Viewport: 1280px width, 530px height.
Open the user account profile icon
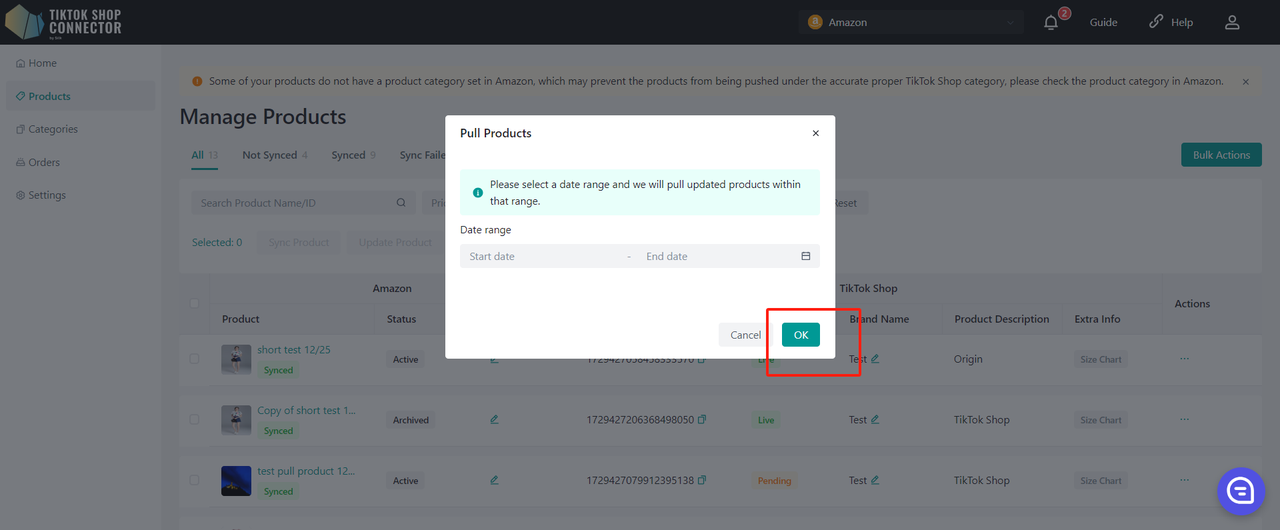[1232, 22]
